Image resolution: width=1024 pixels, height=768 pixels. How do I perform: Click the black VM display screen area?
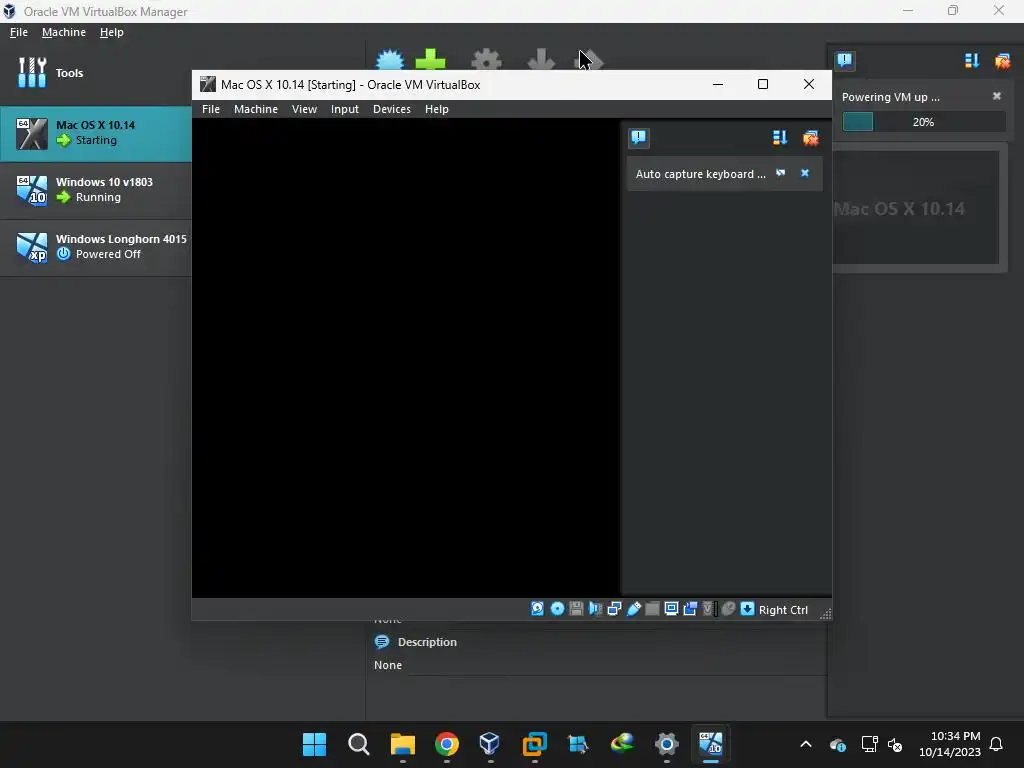point(406,357)
